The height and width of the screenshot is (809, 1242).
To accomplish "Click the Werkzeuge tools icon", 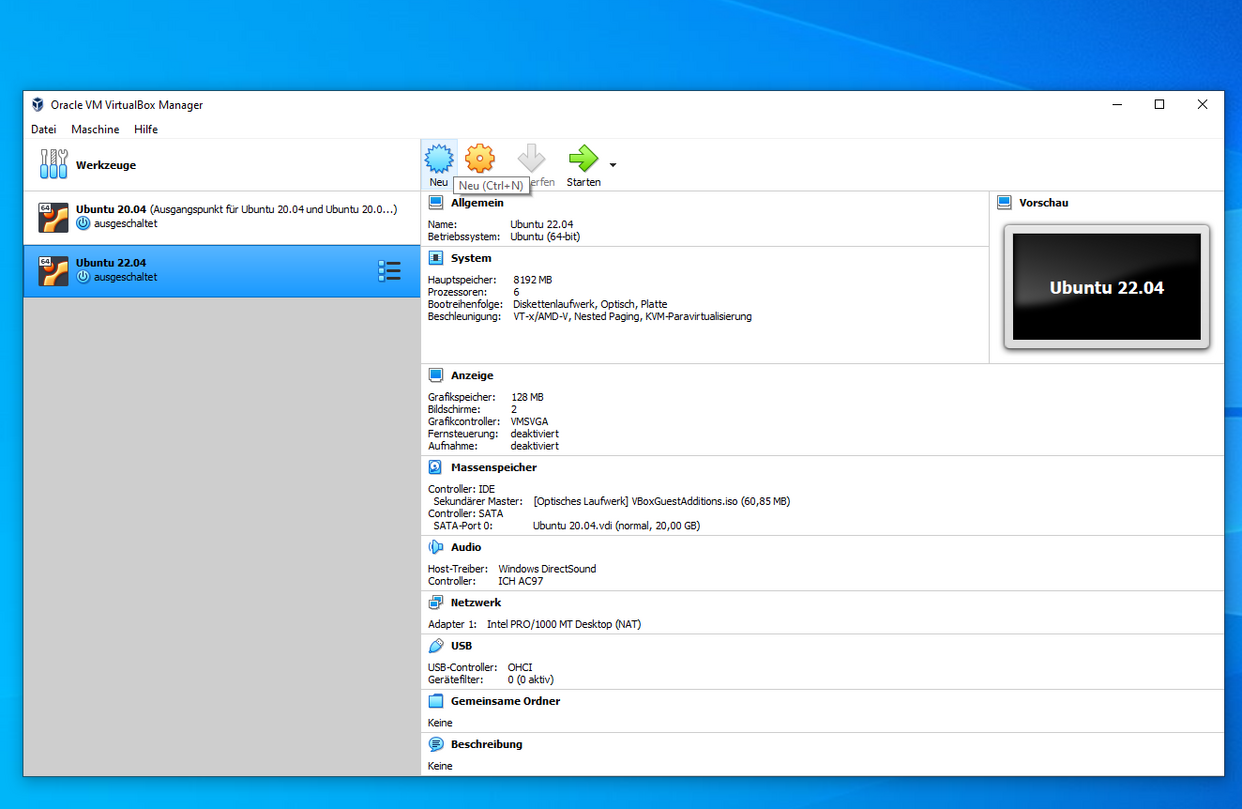I will click(53, 165).
